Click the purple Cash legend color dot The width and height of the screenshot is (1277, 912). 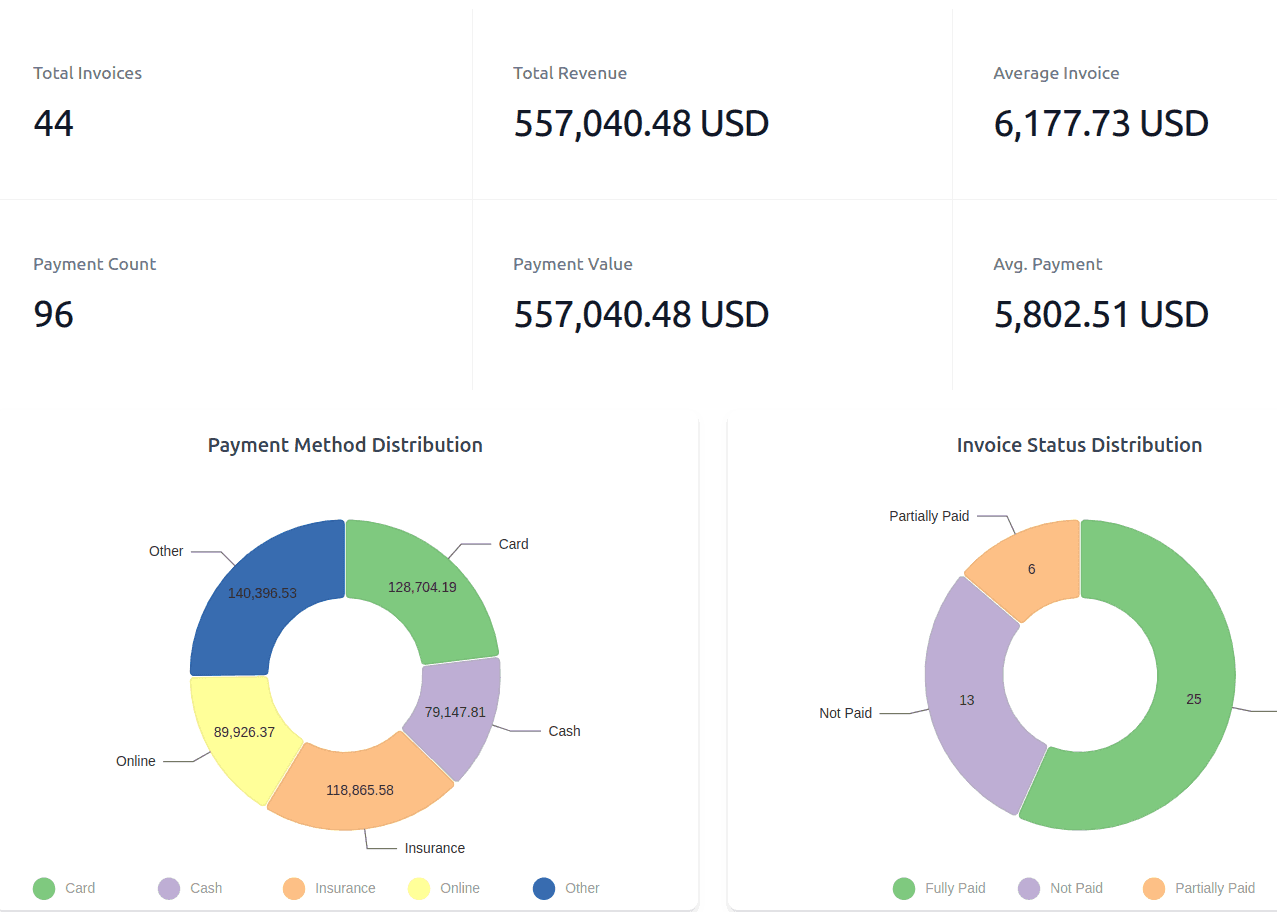pos(170,888)
